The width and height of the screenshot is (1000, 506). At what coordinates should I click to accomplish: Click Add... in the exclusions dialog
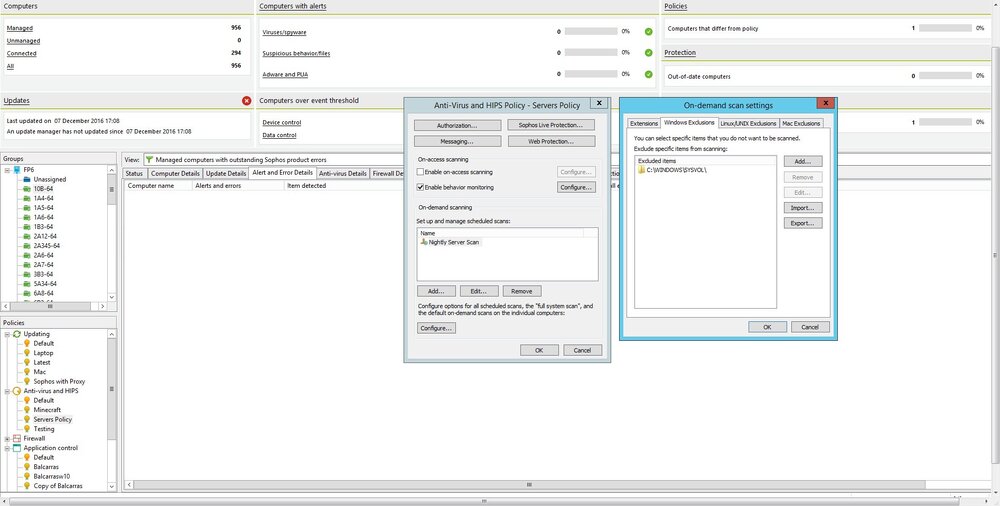pyautogui.click(x=803, y=162)
